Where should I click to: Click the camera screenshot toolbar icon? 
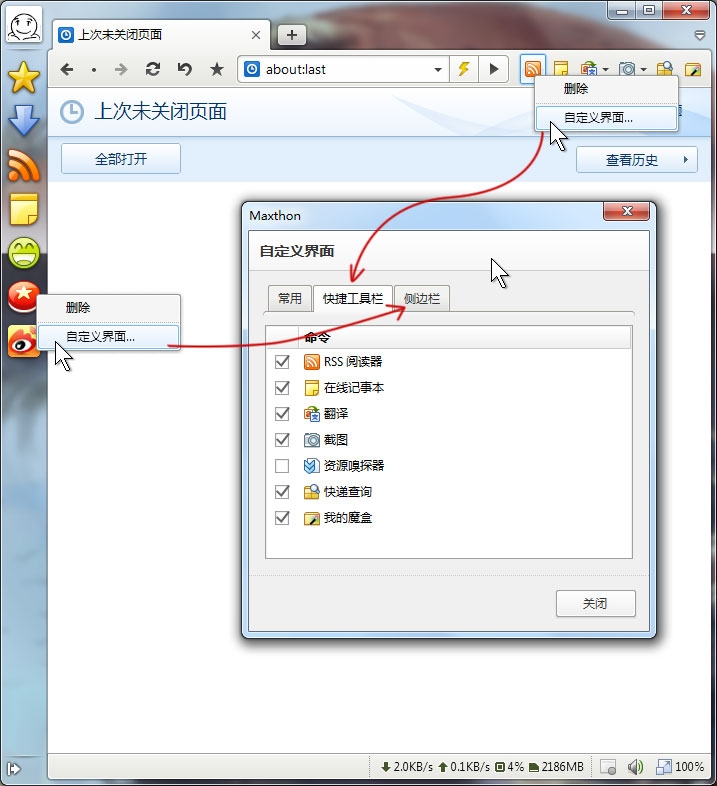[627, 69]
